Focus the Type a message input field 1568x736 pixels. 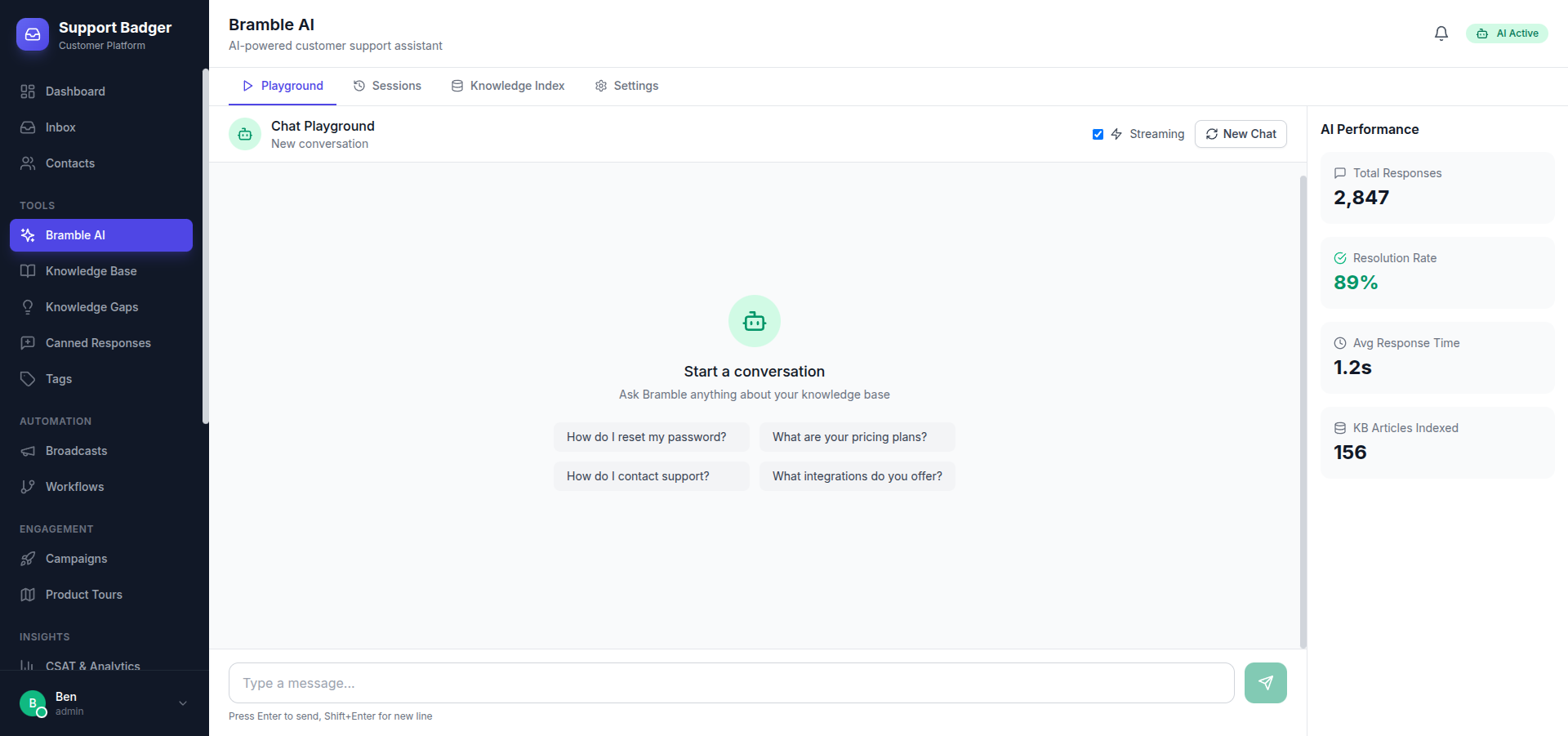click(x=731, y=683)
